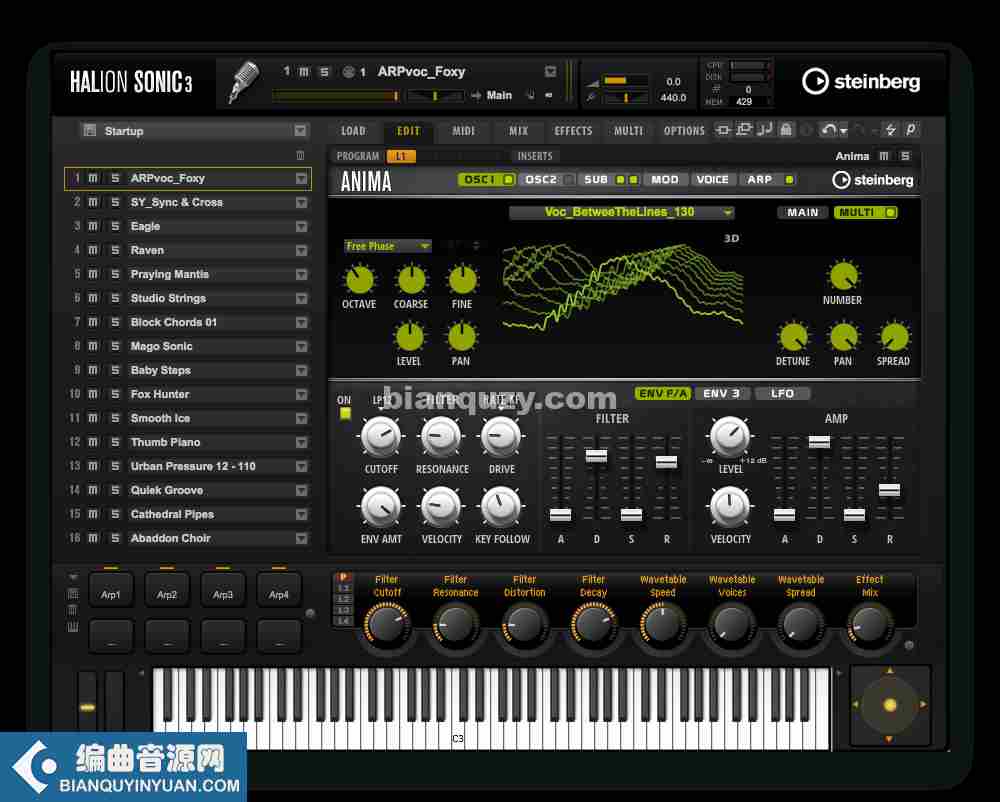
Task: Click the AMP Release fader
Action: [x=890, y=490]
